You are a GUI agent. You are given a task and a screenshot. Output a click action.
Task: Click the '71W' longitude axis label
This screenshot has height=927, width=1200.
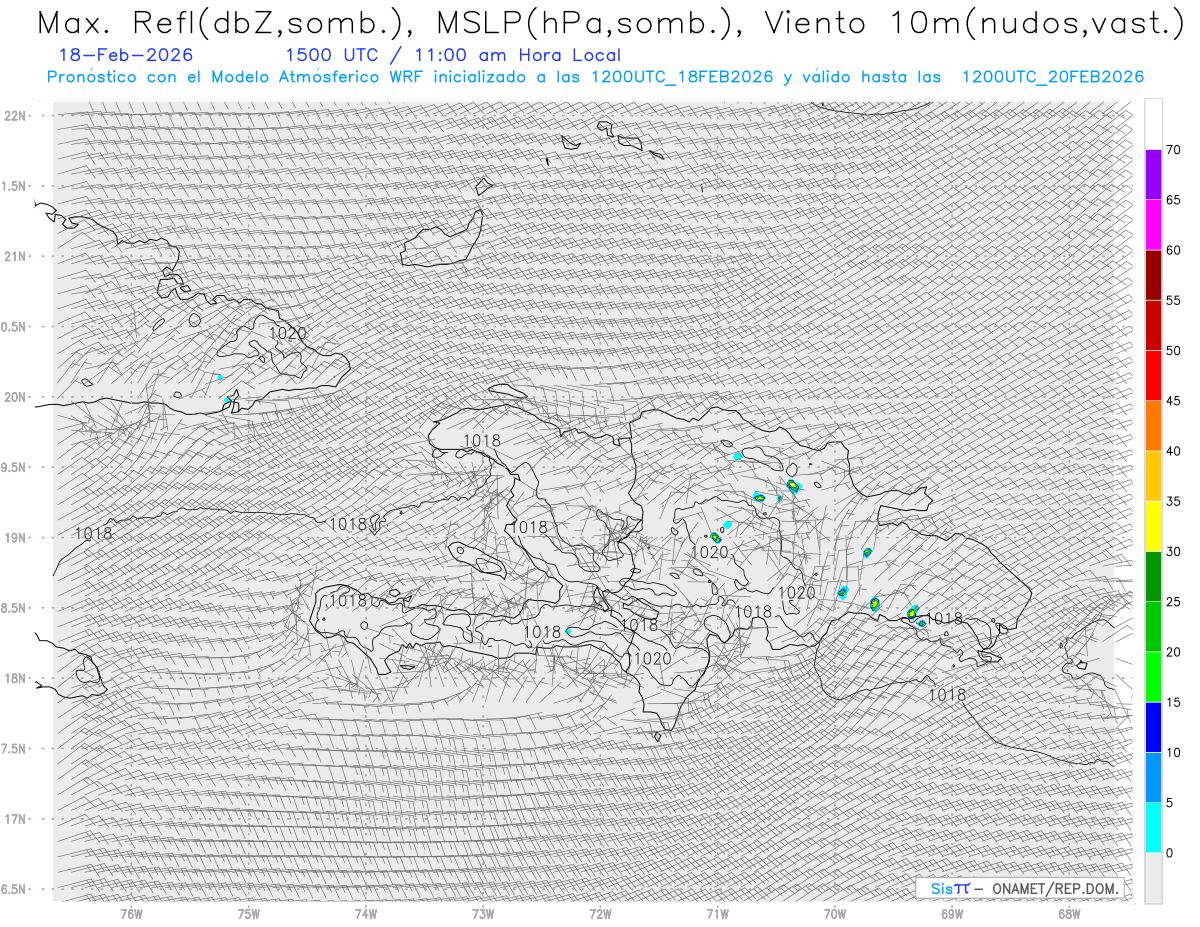point(717,913)
